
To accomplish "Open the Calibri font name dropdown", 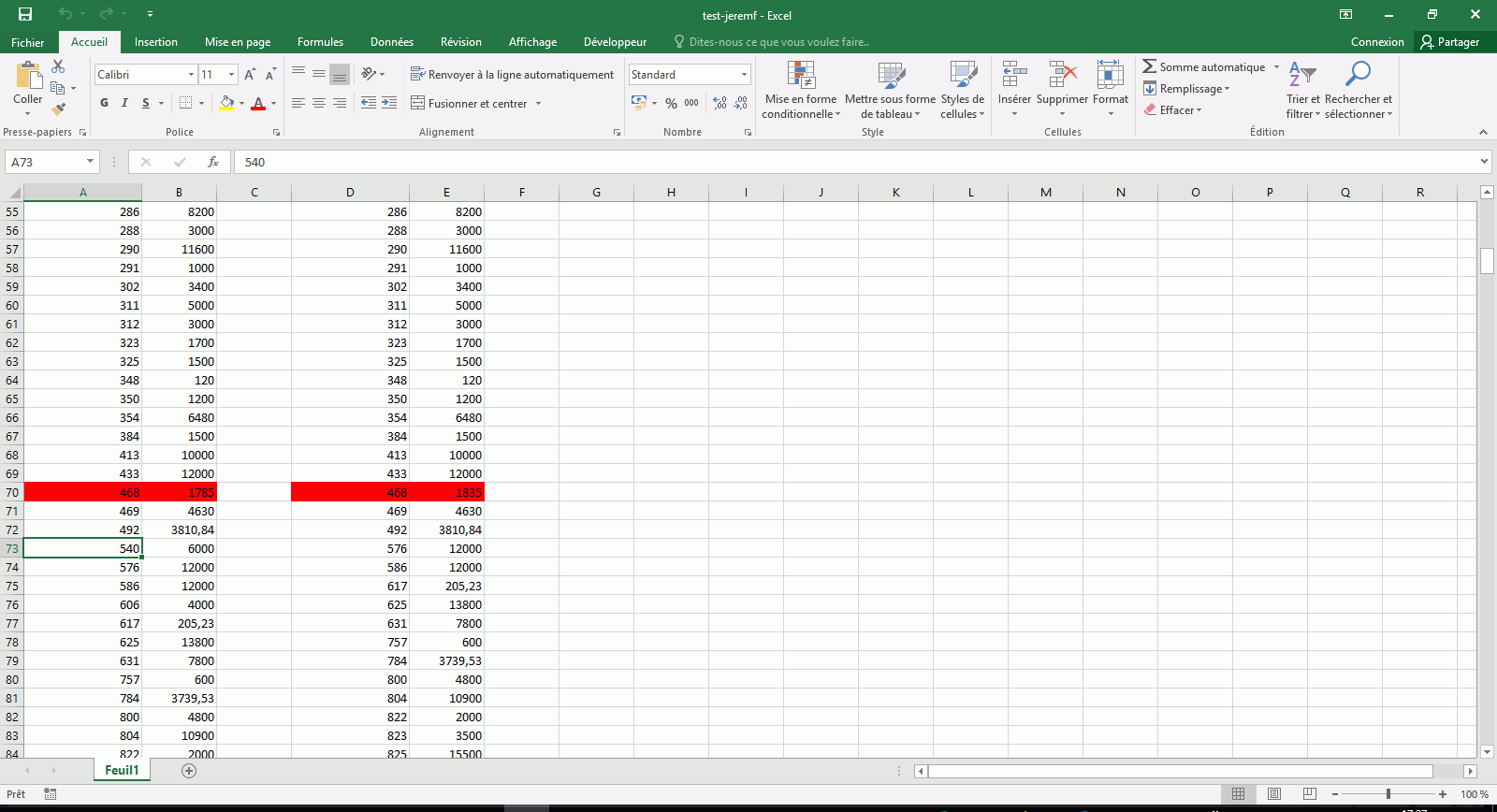I will 191,75.
